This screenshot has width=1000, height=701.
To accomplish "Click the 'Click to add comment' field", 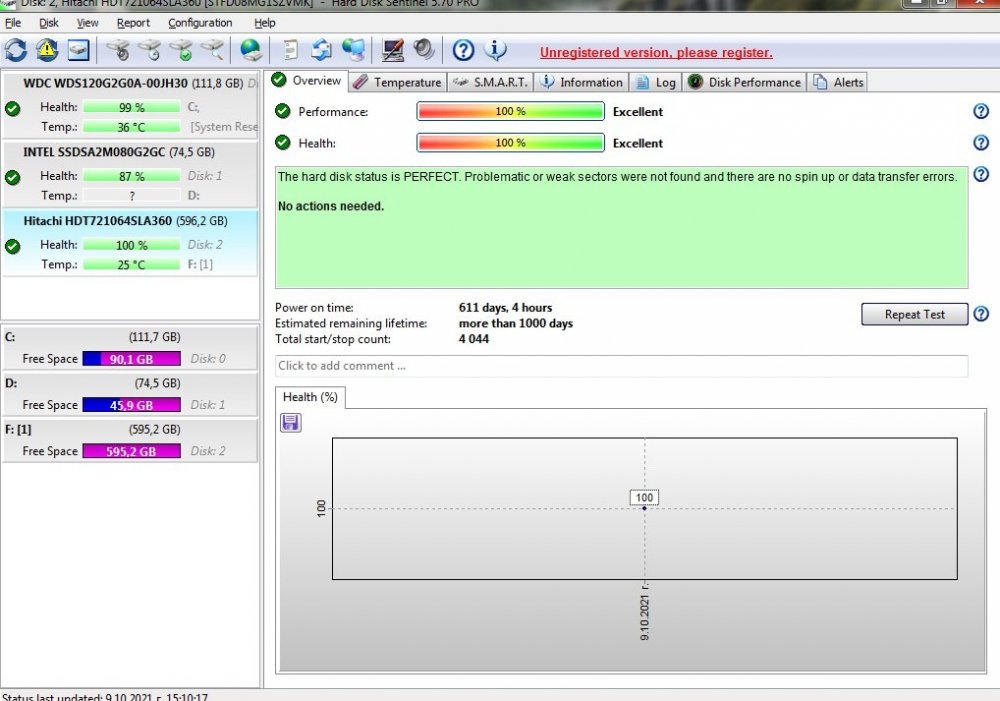I will point(621,366).
